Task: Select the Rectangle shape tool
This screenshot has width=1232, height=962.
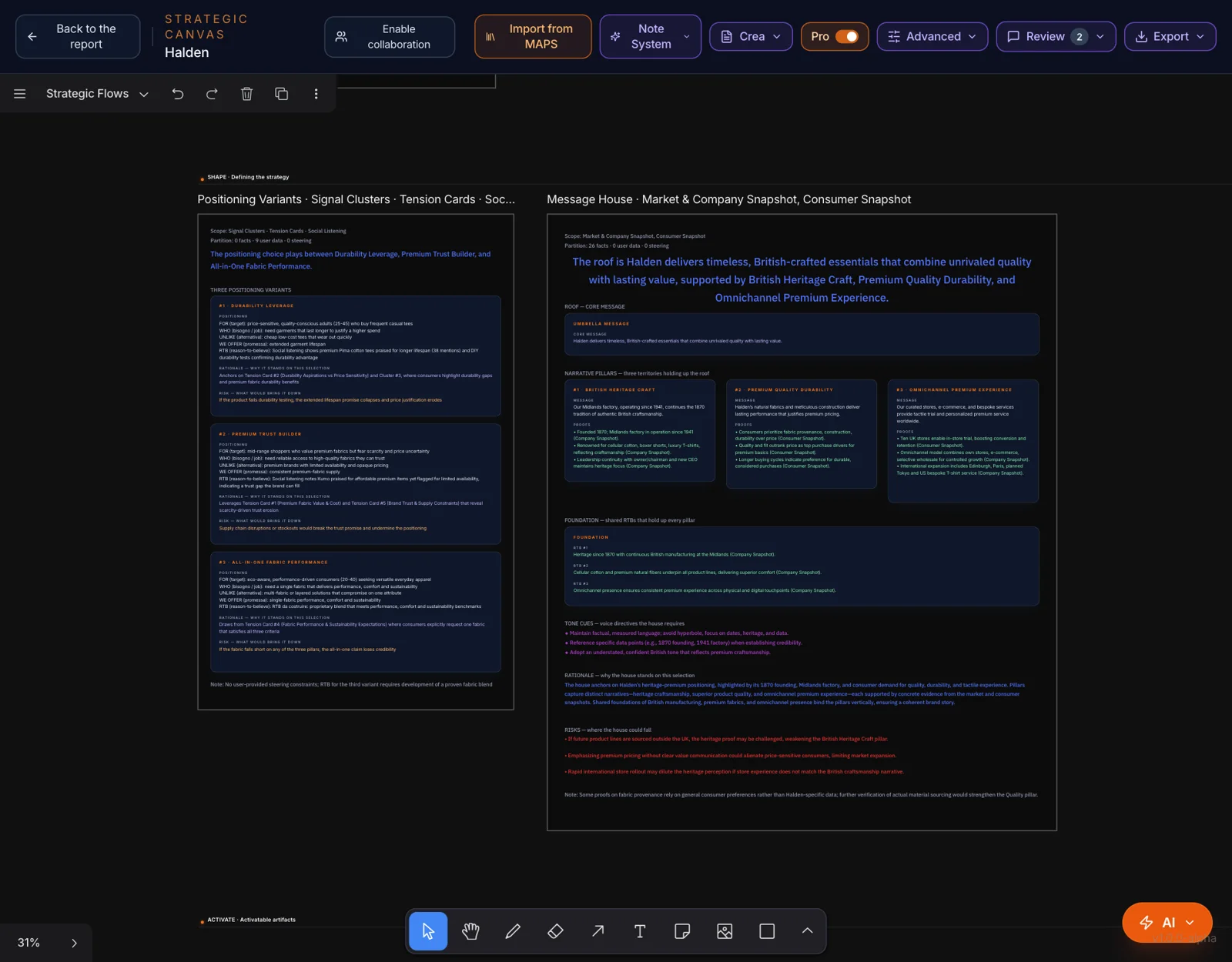Action: tap(767, 931)
